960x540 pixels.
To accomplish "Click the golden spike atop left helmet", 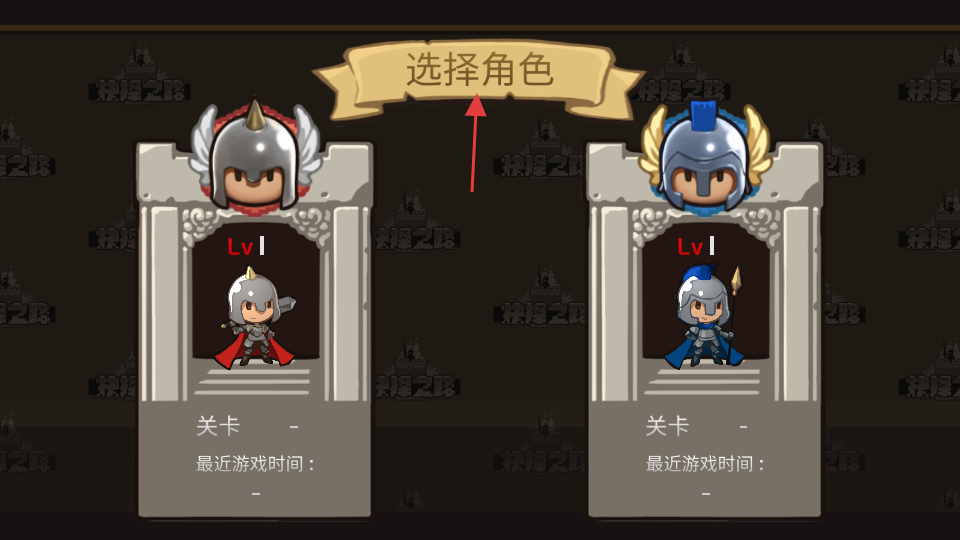I will [x=255, y=114].
